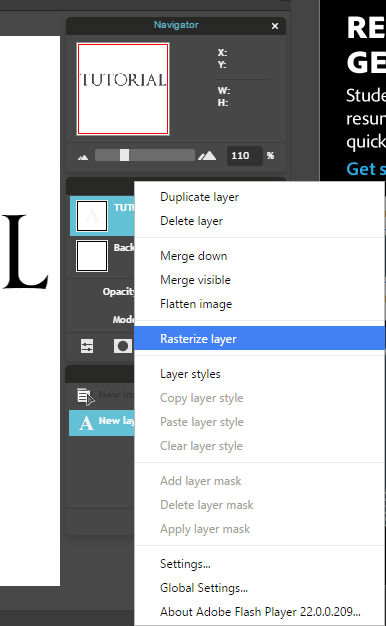Screen dimensions: 386x626
Task: Select the New layer history entry
Action: (x=102, y=422)
